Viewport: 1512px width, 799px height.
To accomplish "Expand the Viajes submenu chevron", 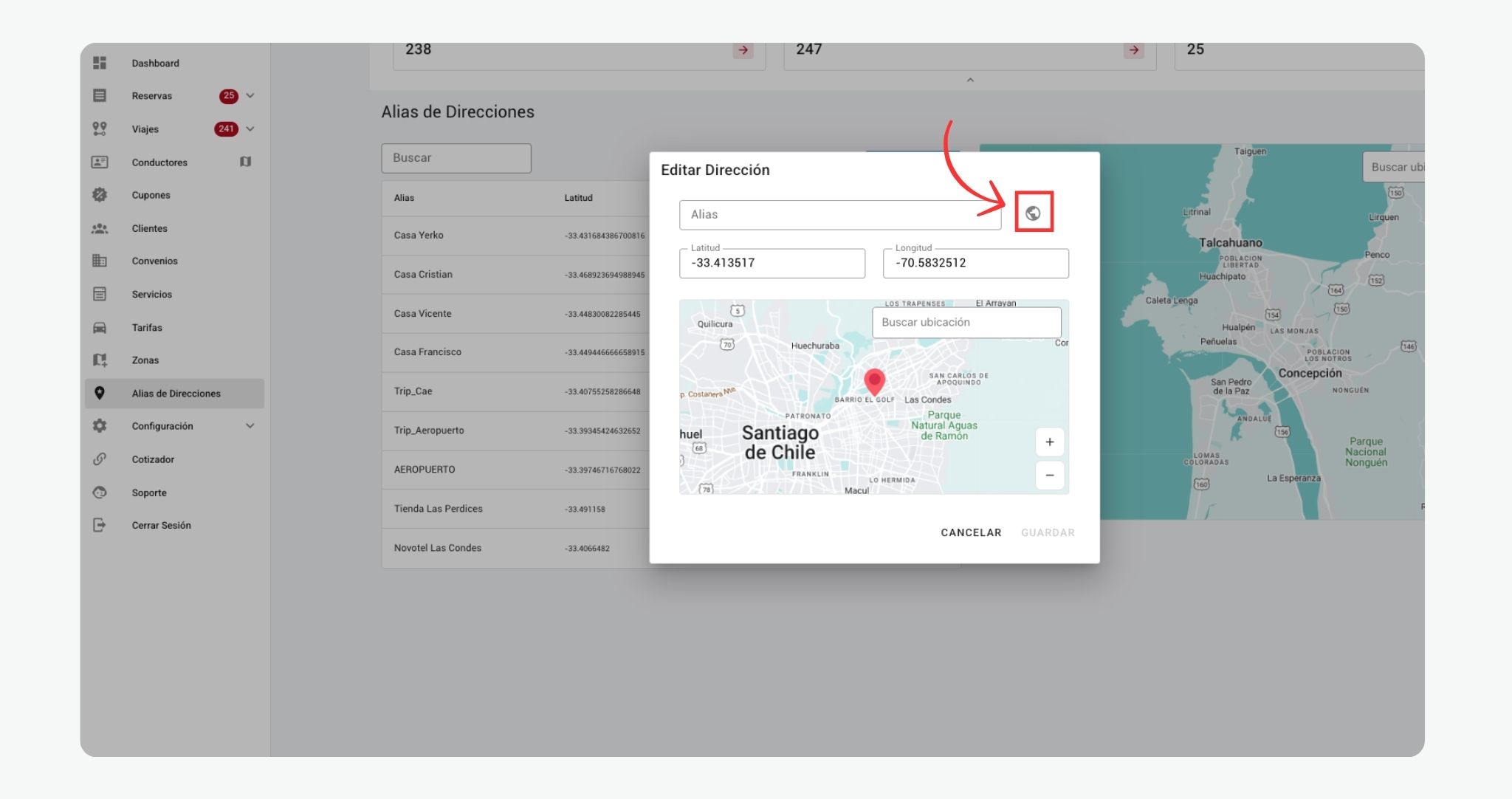I will pos(250,128).
